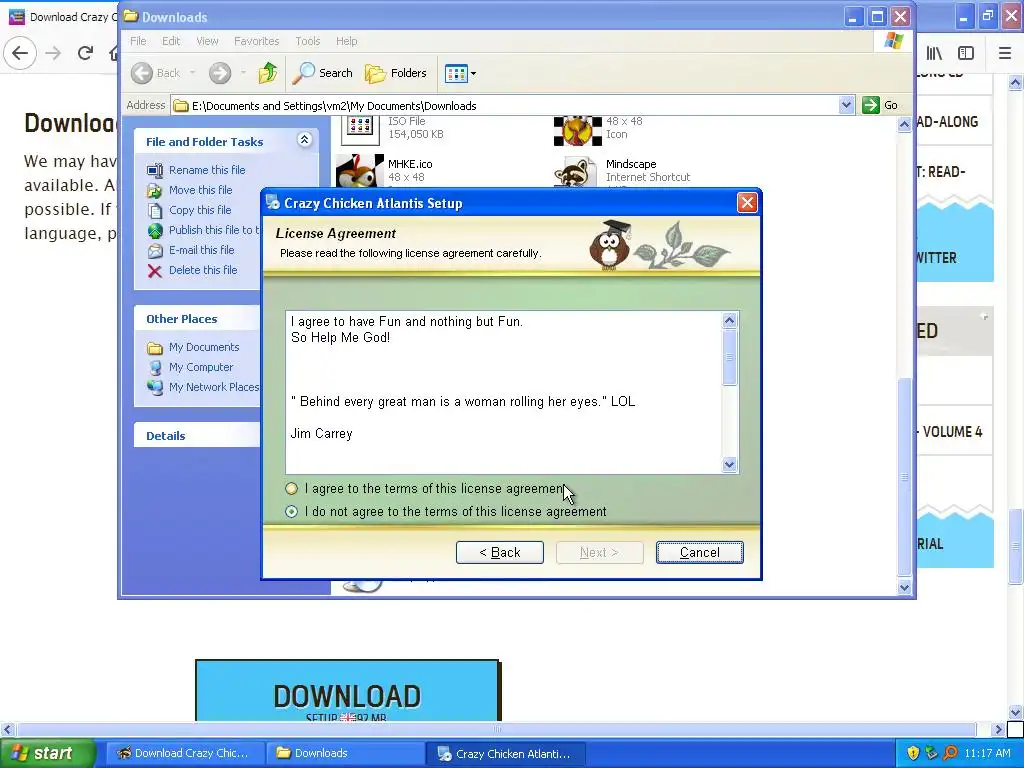1024x768 pixels.
Task: Switch to Crazy Chicken Atlanti... taskbar item
Action: coord(505,754)
